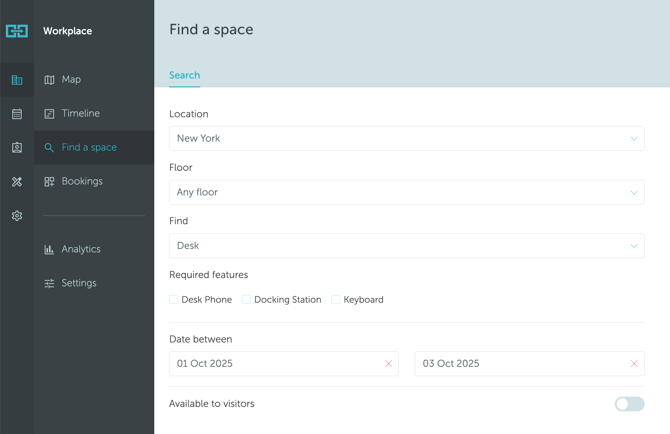
Task: Click the app logo in top-left corner
Action: 17,31
